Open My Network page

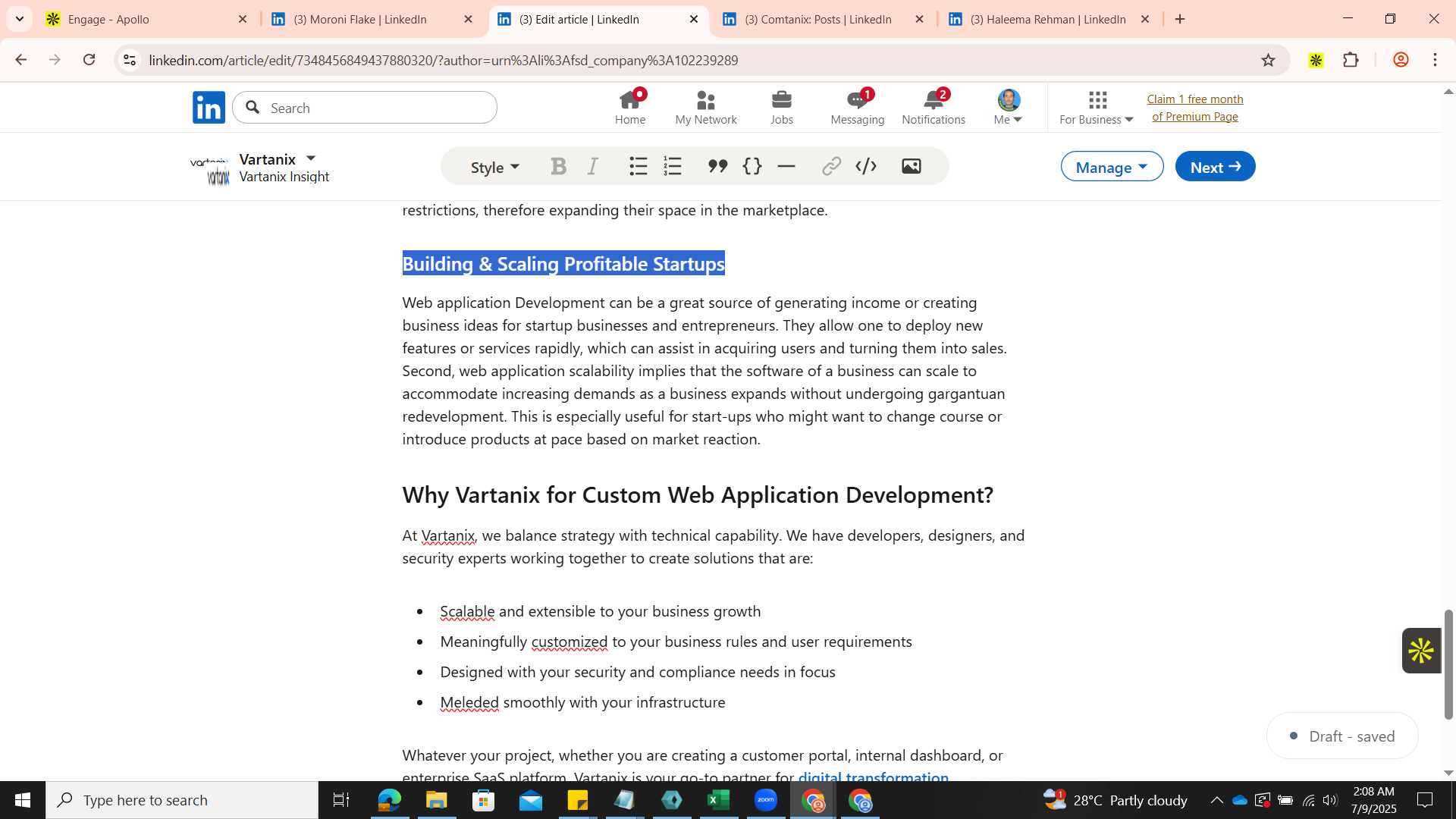tap(706, 108)
